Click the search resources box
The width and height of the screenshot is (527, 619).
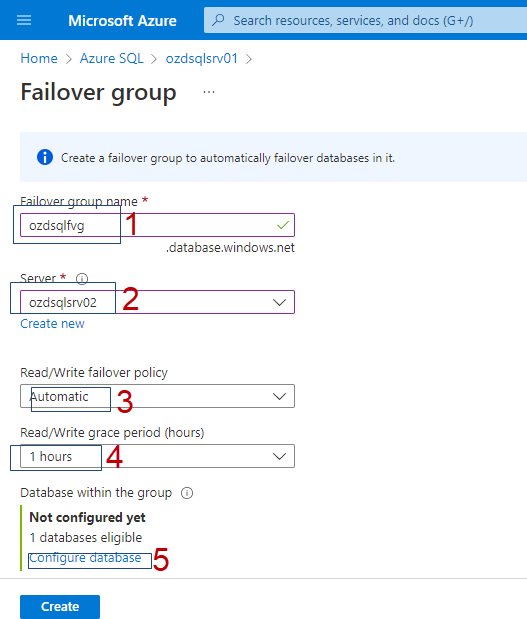click(366, 20)
